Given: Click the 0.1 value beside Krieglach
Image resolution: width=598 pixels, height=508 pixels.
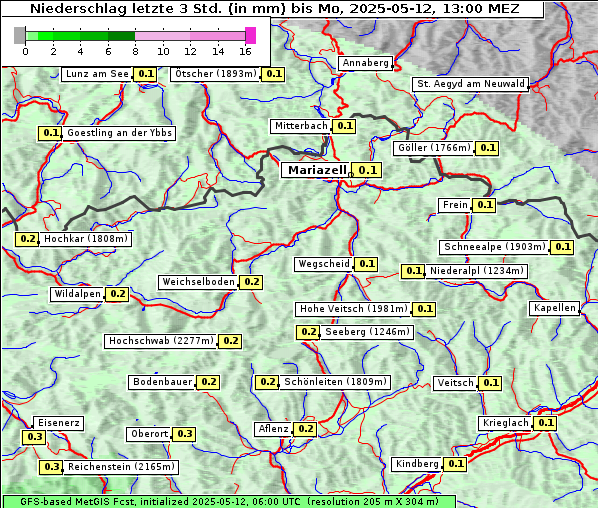Looking at the screenshot, I should (546, 423).
